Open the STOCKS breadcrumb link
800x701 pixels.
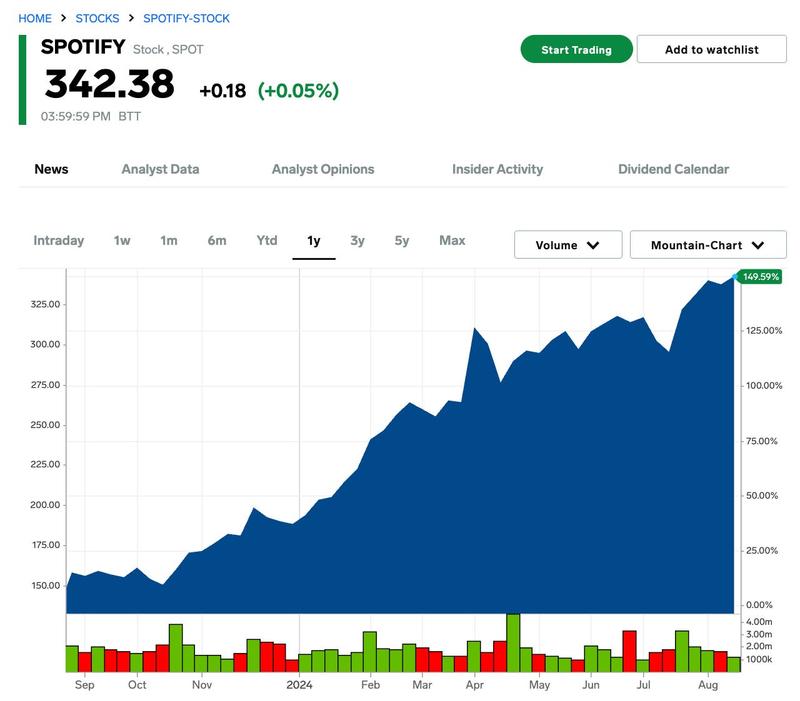coord(97,18)
